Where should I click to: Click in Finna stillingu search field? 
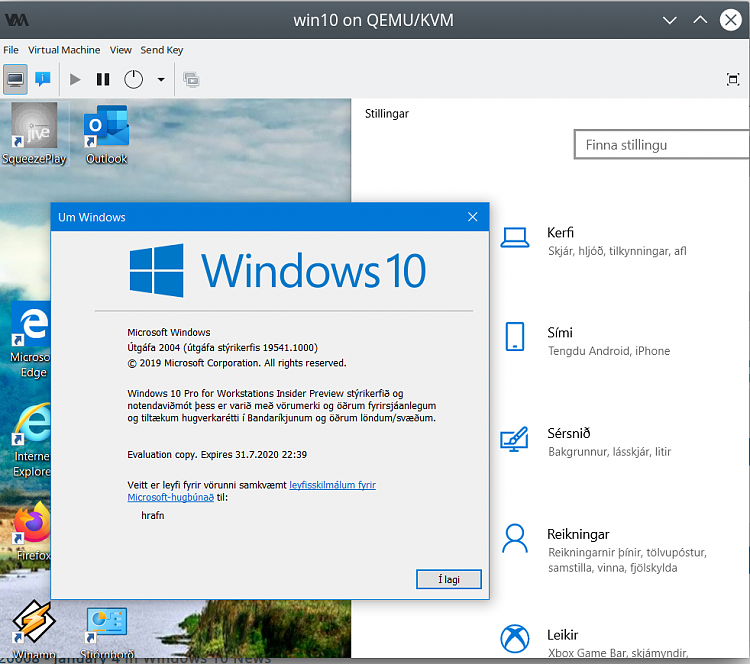tap(662, 145)
